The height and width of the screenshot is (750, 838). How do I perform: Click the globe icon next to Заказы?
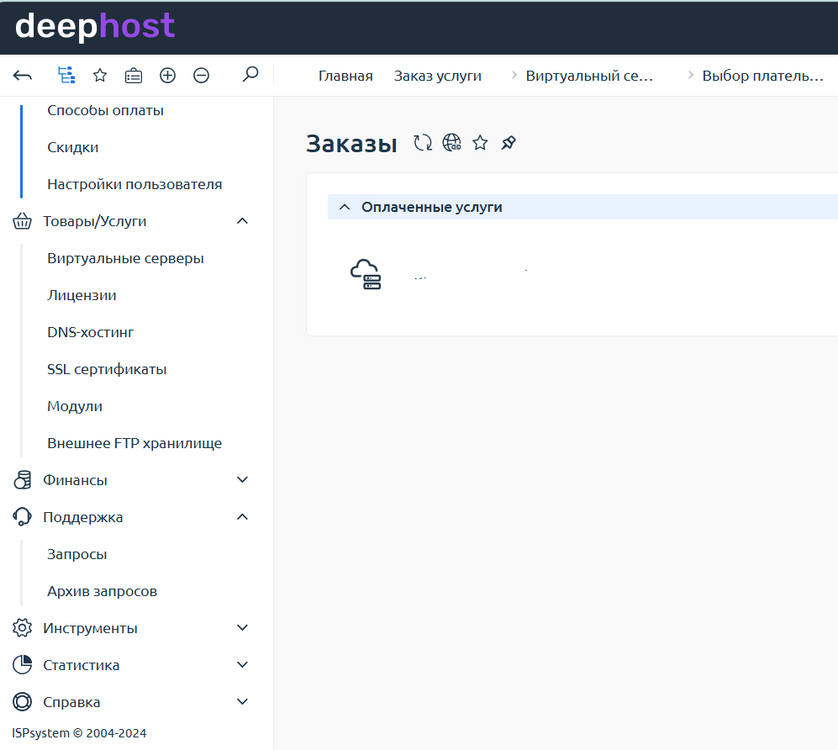[x=452, y=143]
